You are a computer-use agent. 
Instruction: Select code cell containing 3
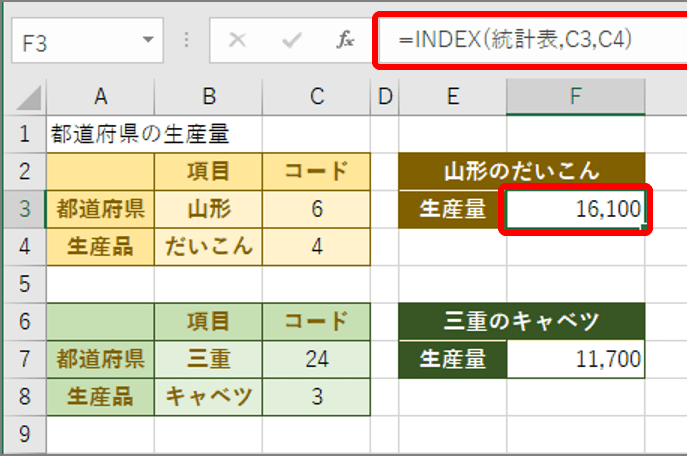[316, 397]
